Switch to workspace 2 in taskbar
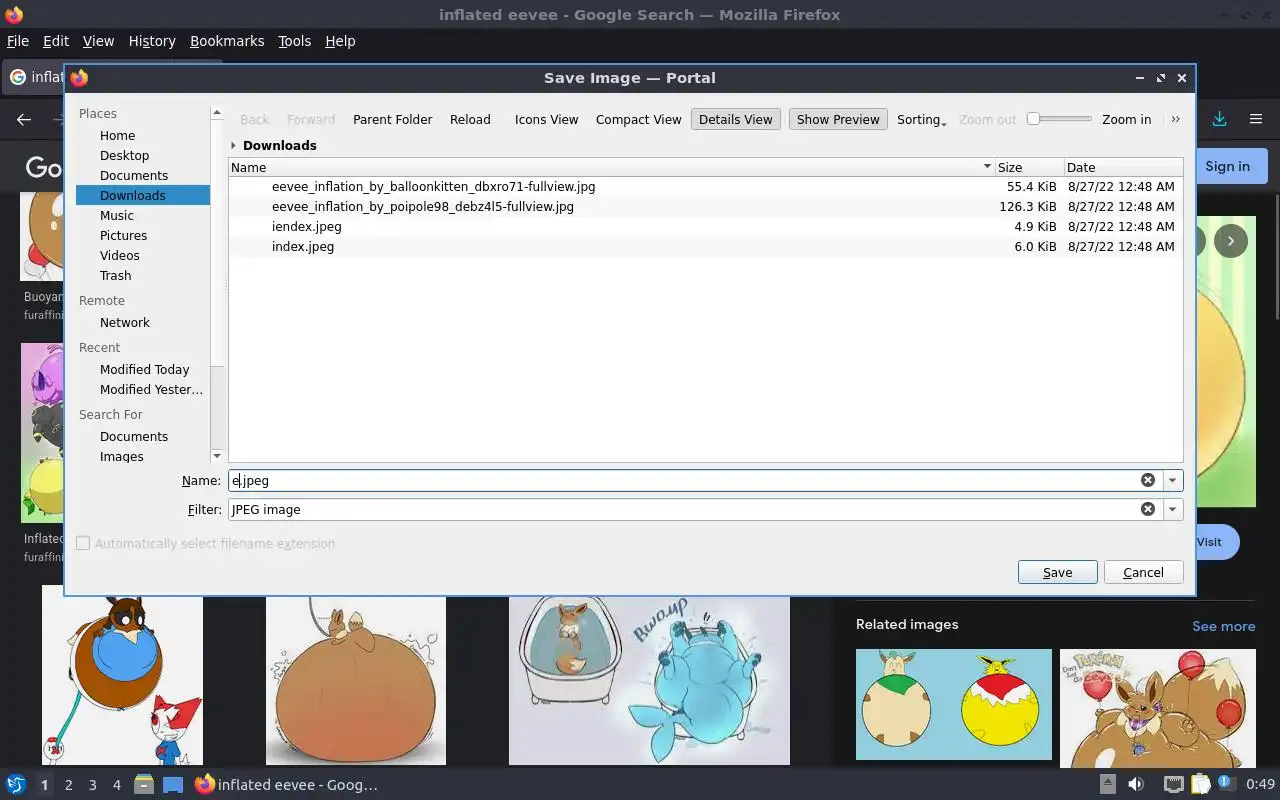 (x=69, y=785)
